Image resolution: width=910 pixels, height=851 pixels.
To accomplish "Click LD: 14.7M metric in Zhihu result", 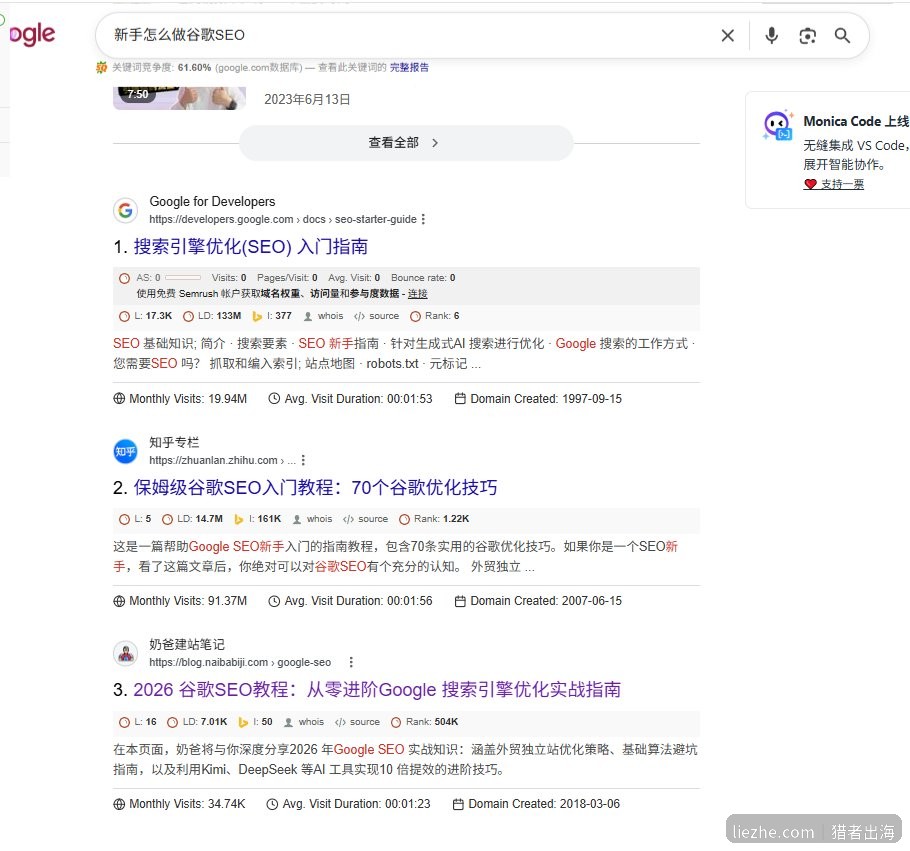I will 193,519.
